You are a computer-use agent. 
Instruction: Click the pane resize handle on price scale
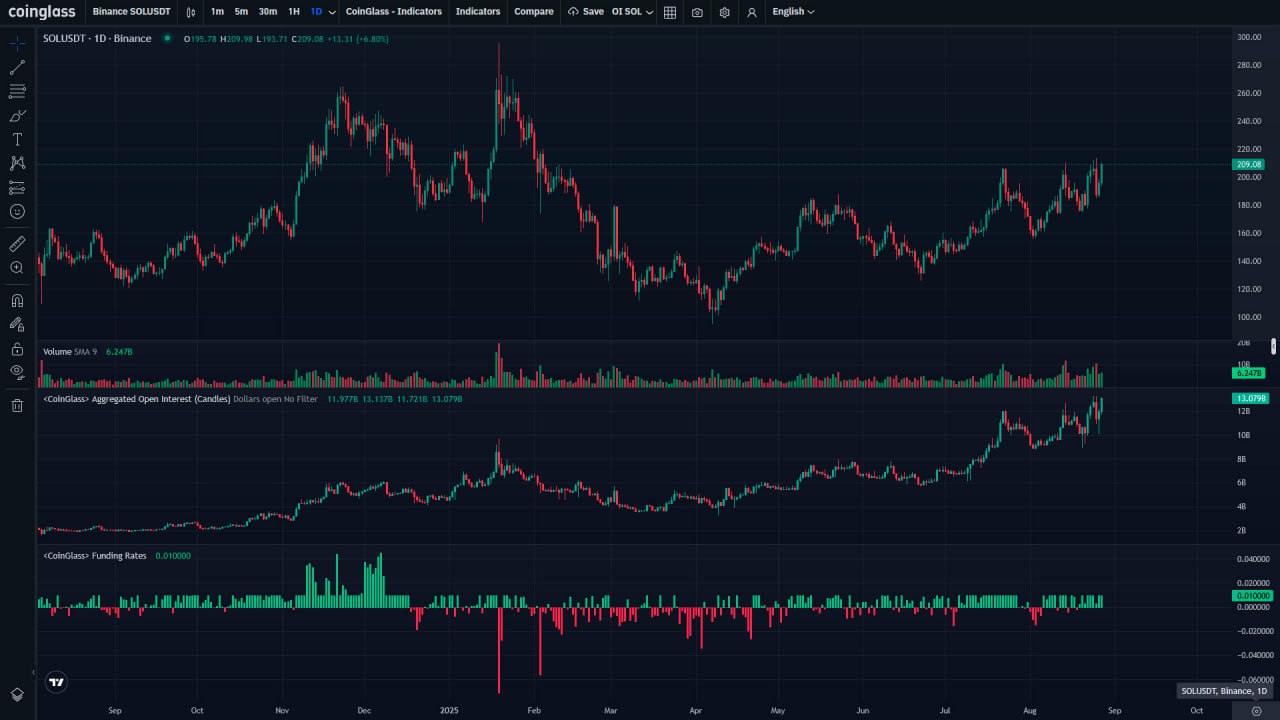coord(1273,346)
